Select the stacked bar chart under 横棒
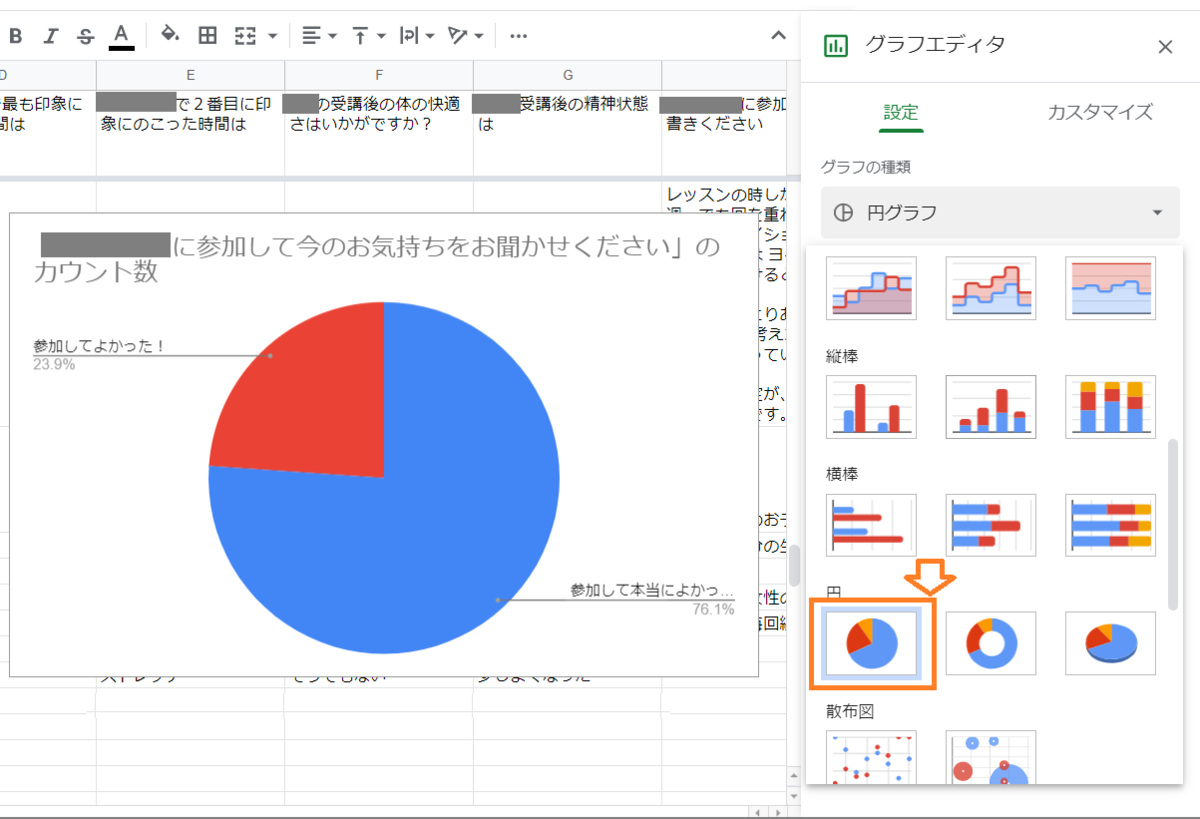 (x=991, y=525)
